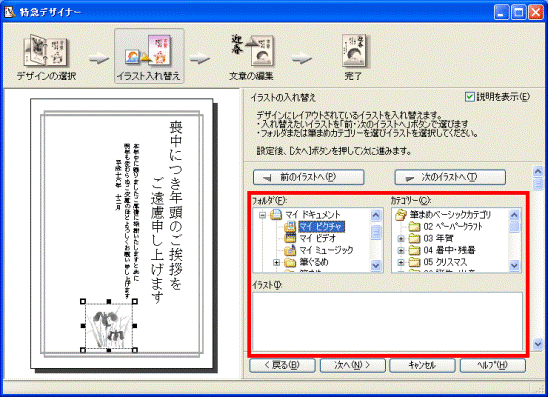
Task: Expand category 03 年賀
Action: click(401, 239)
